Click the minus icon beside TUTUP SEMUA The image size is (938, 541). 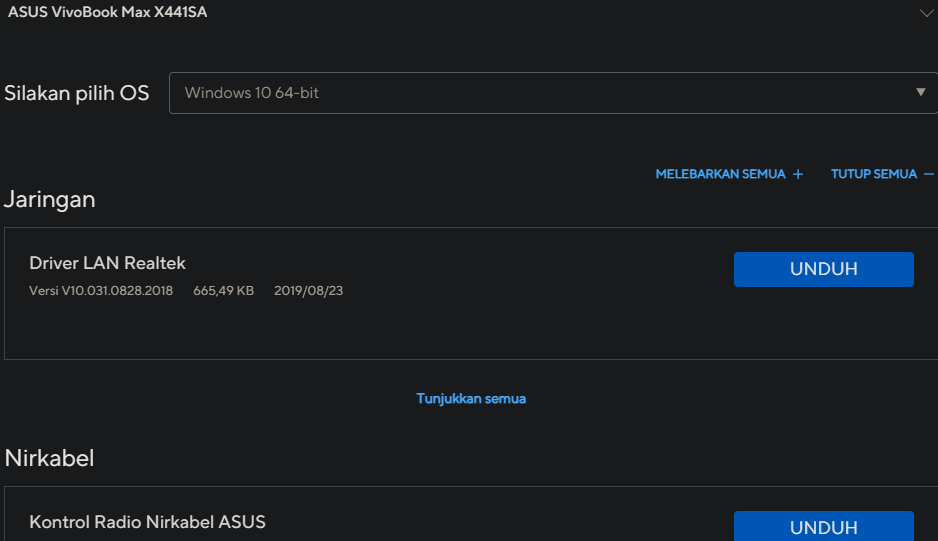click(x=928, y=174)
